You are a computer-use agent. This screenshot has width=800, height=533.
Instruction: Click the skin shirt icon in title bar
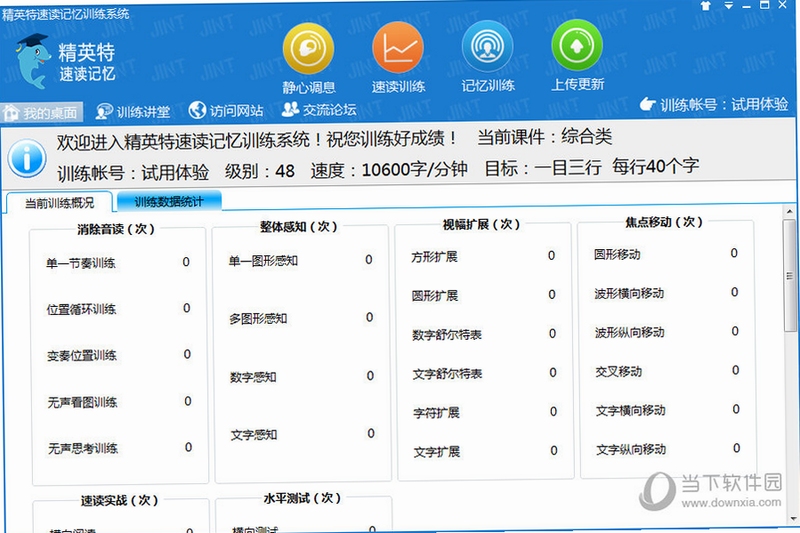point(706,6)
